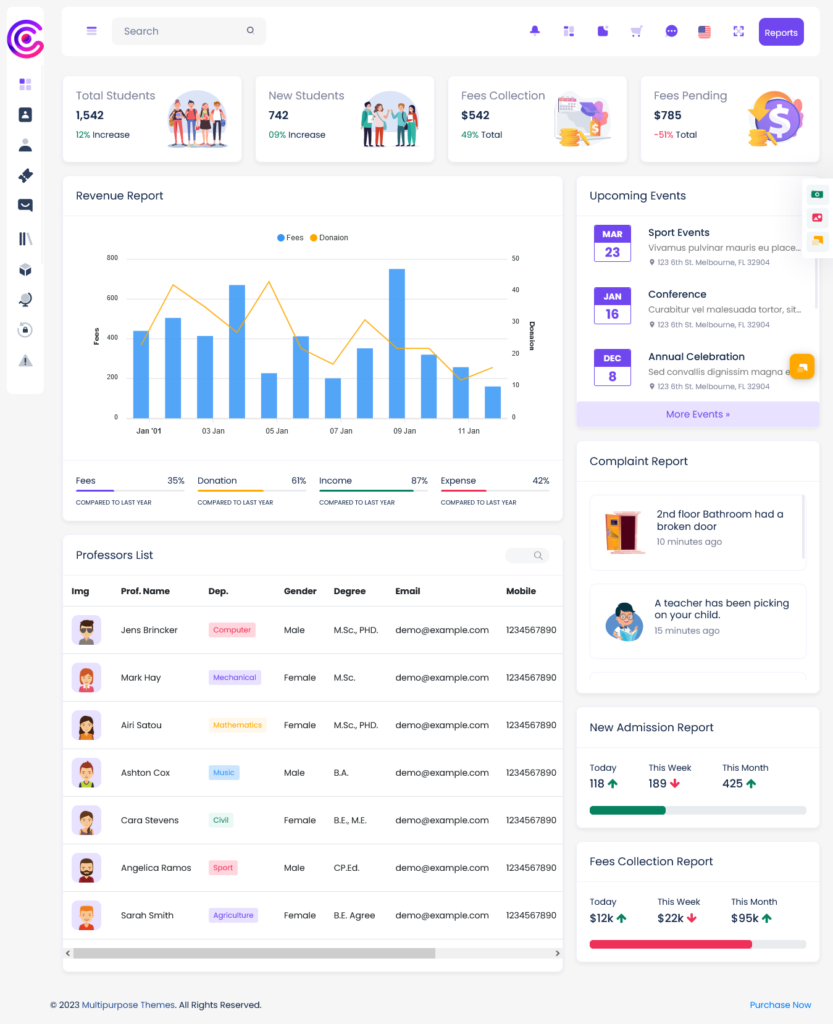Image resolution: width=833 pixels, height=1024 pixels.
Task: Open the student ID card section in sidebar
Action: (x=25, y=115)
